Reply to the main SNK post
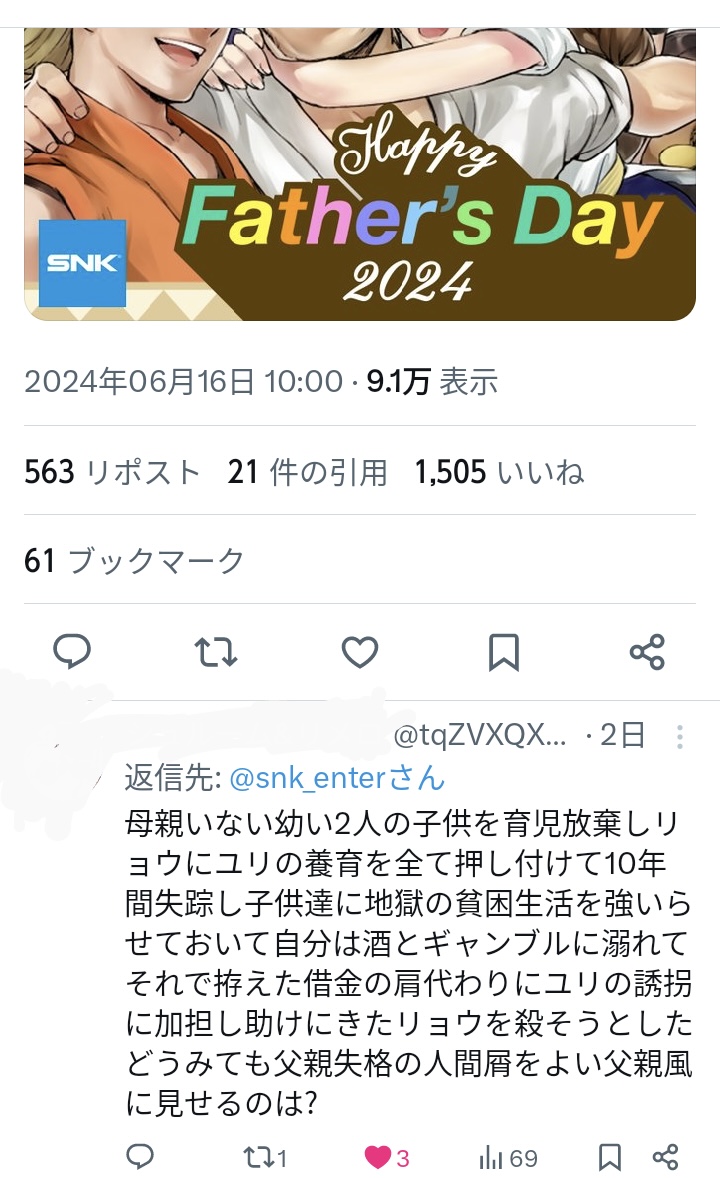 72,651
